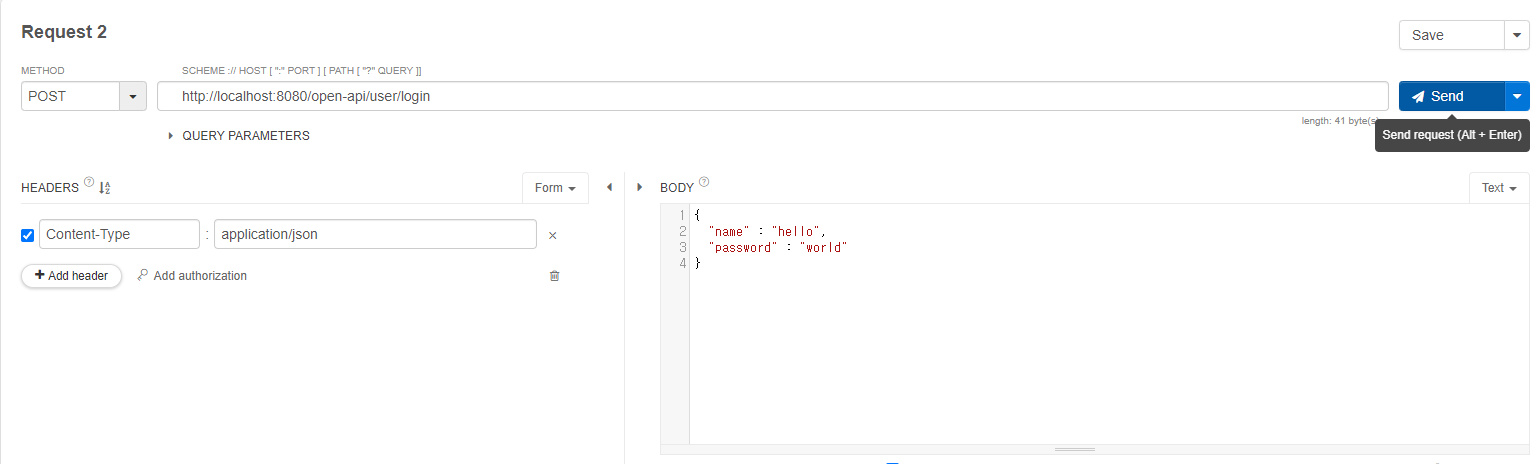Open the Save options dropdown arrow
The width and height of the screenshot is (1539, 464).
(1517, 35)
